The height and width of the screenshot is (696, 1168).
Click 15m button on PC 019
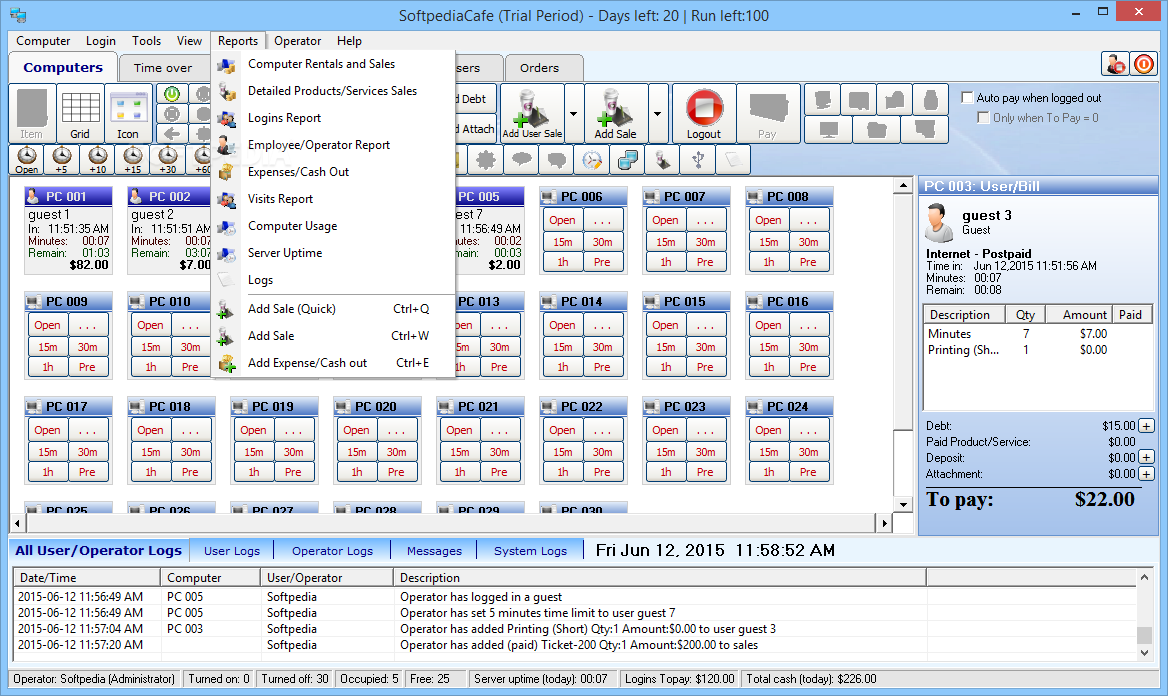point(254,452)
